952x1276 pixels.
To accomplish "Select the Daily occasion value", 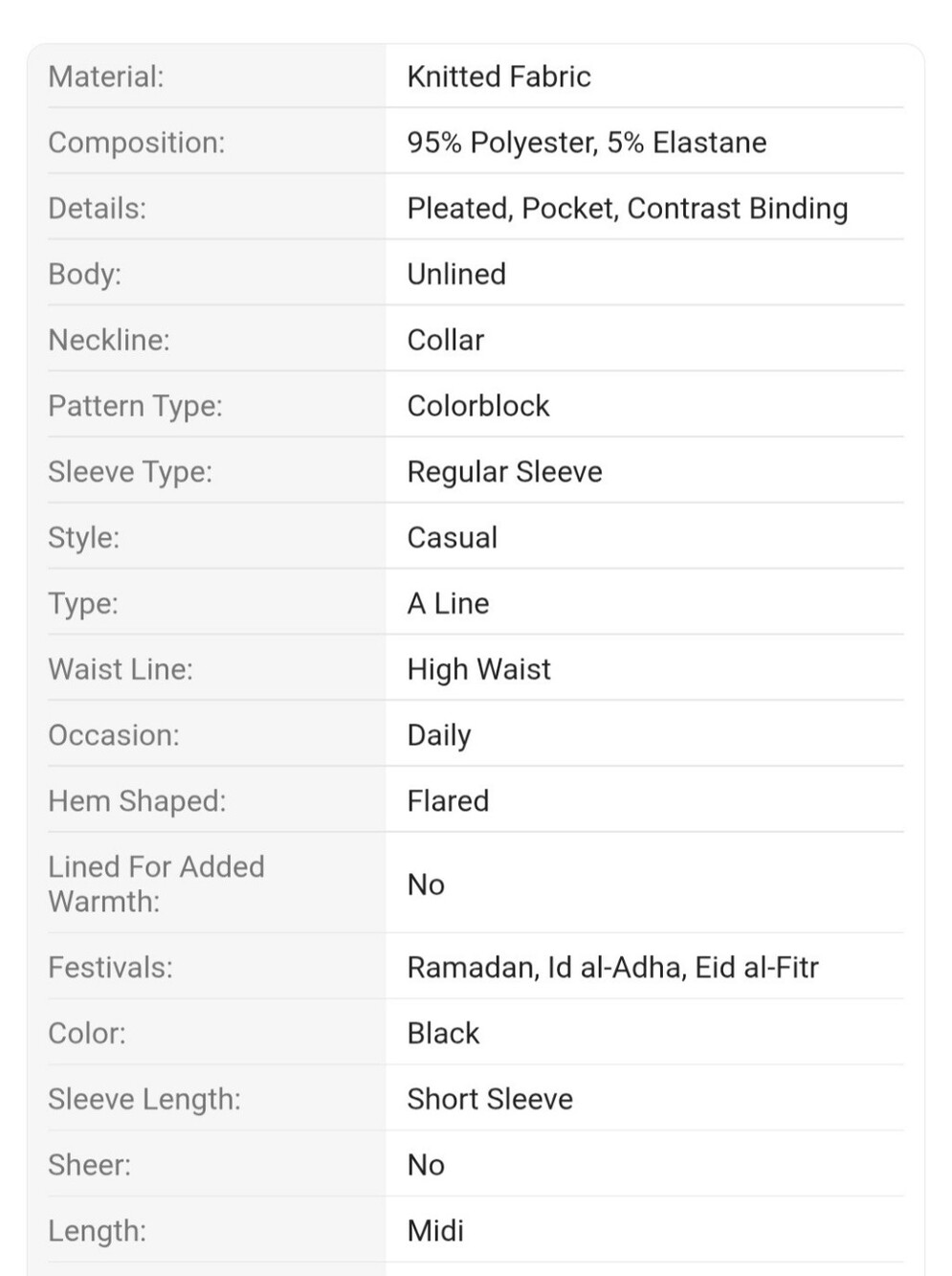I will [x=439, y=736].
